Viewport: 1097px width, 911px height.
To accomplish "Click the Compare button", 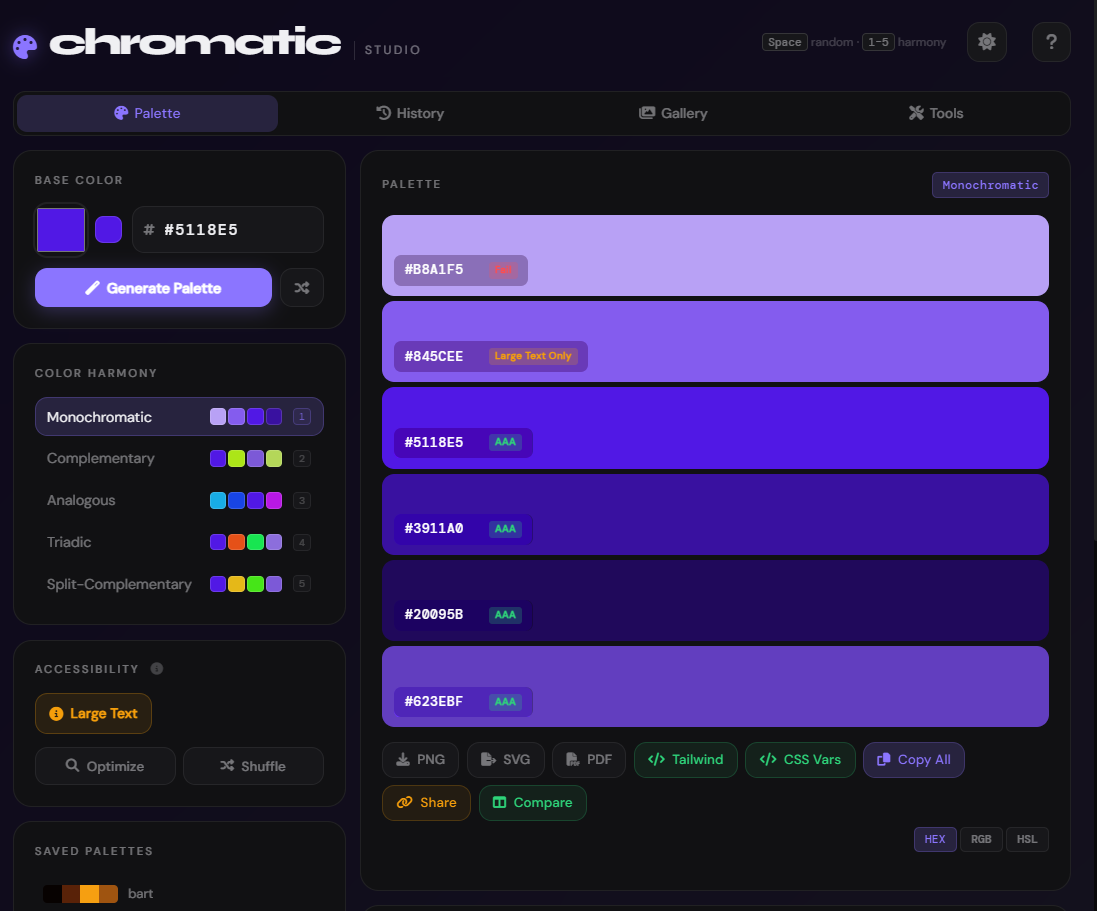I will (532, 803).
